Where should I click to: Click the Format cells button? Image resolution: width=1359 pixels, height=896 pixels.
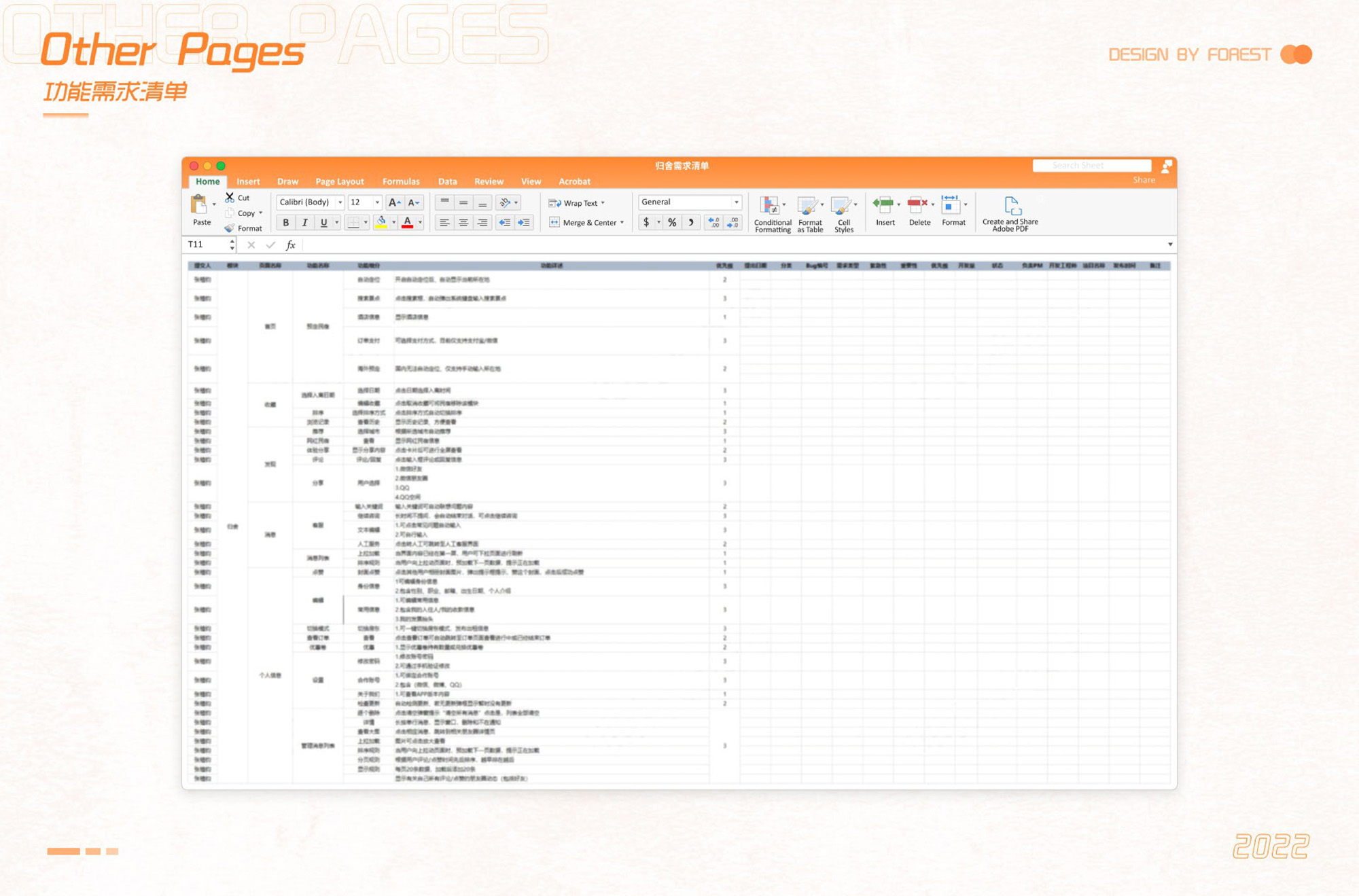(x=953, y=211)
